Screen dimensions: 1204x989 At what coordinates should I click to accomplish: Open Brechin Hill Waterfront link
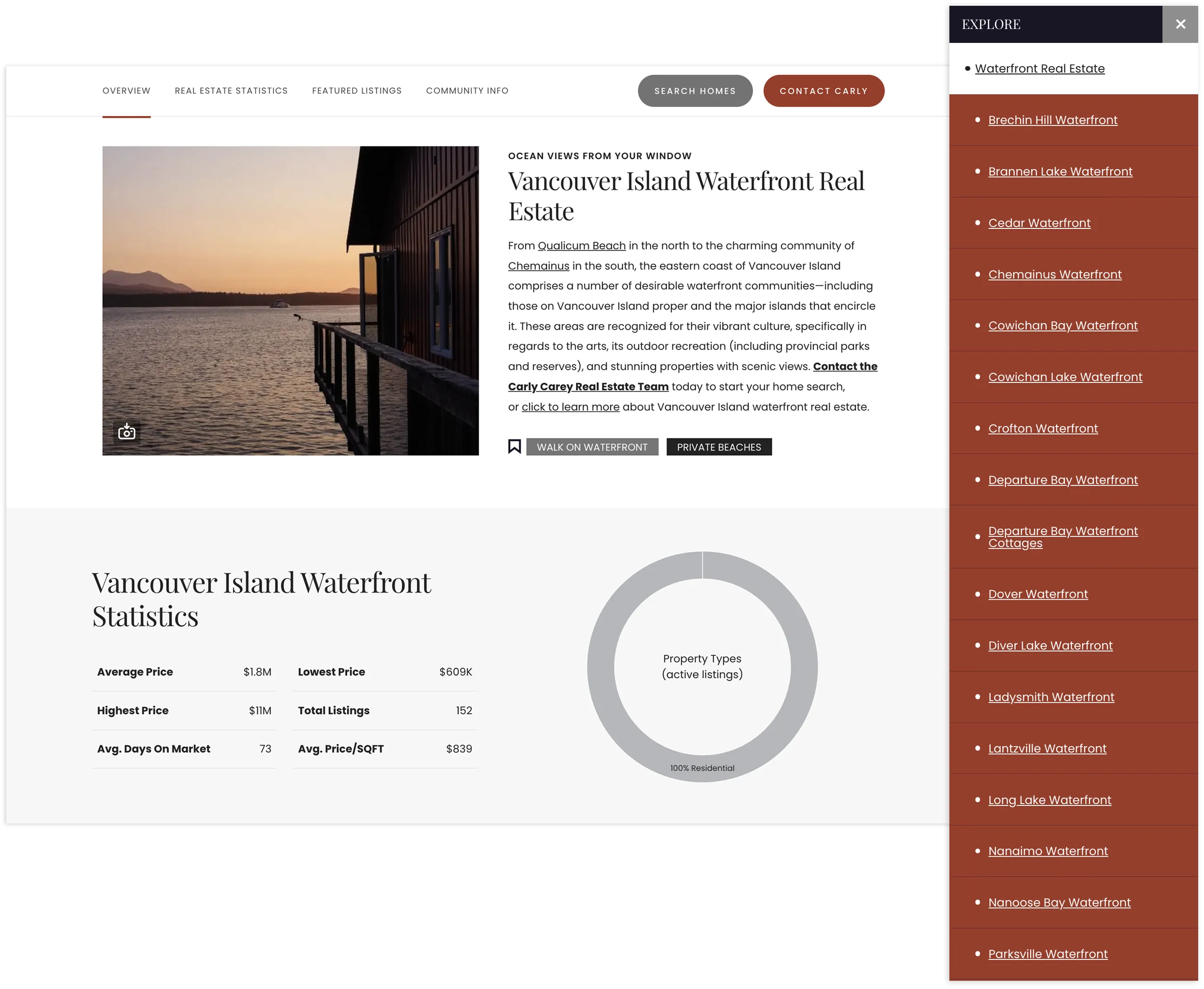(x=1052, y=120)
